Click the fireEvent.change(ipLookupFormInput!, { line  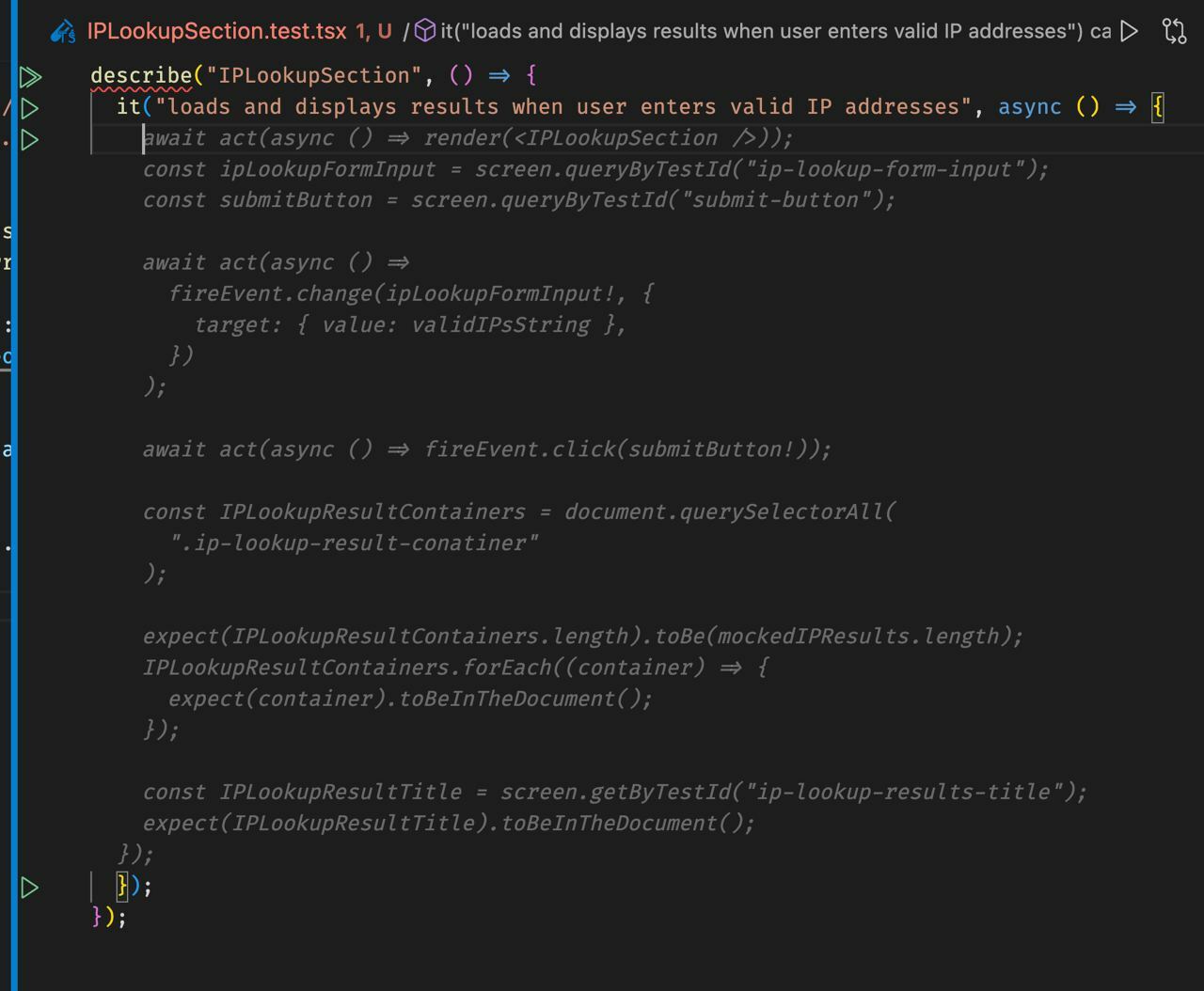pos(411,293)
